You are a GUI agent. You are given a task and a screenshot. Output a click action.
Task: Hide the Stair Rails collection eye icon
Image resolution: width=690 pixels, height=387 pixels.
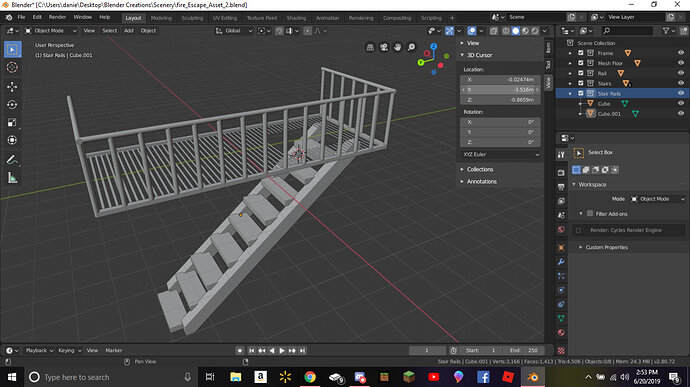pyautogui.click(x=681, y=93)
